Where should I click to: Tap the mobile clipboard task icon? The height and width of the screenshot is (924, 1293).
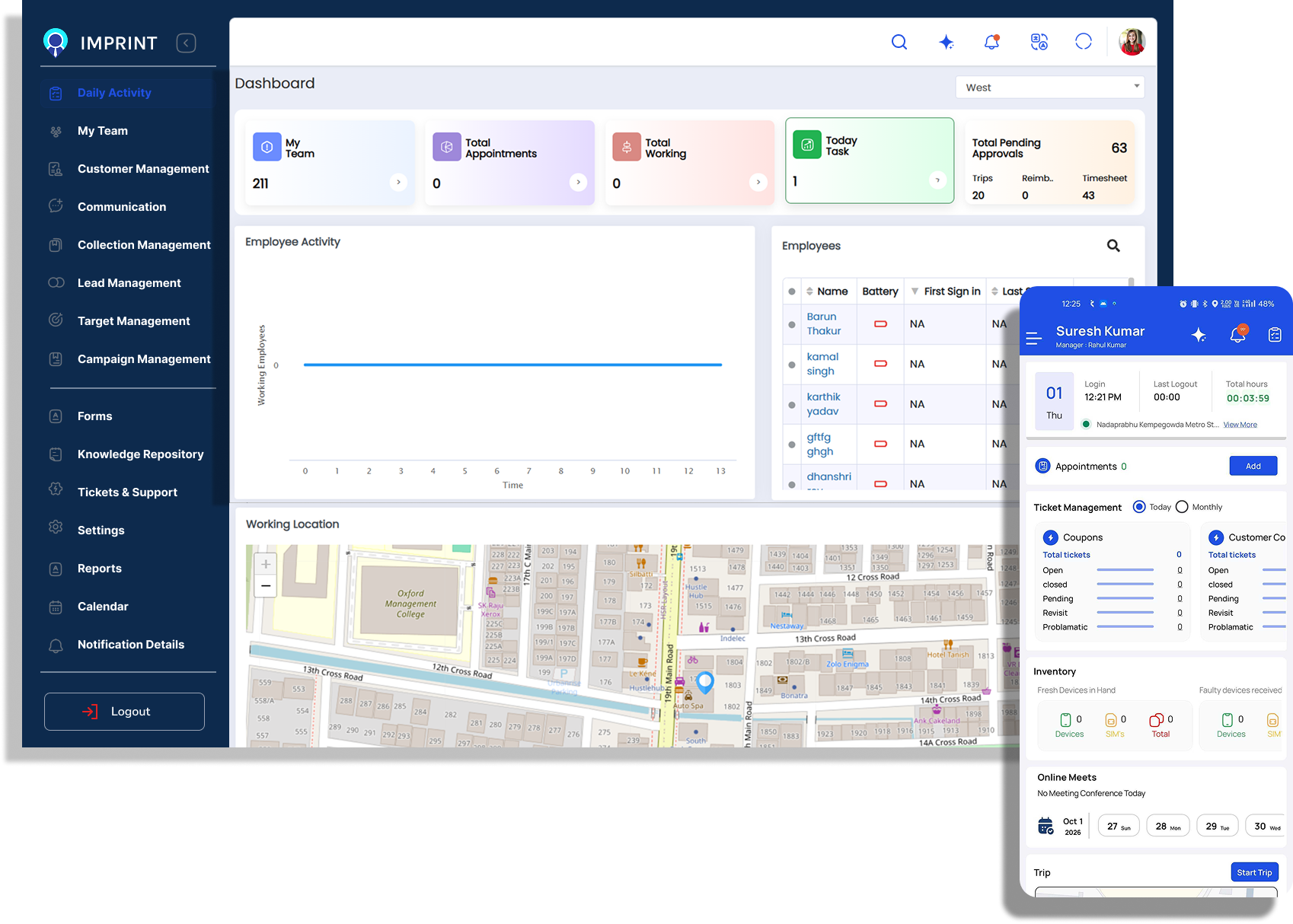(1275, 335)
